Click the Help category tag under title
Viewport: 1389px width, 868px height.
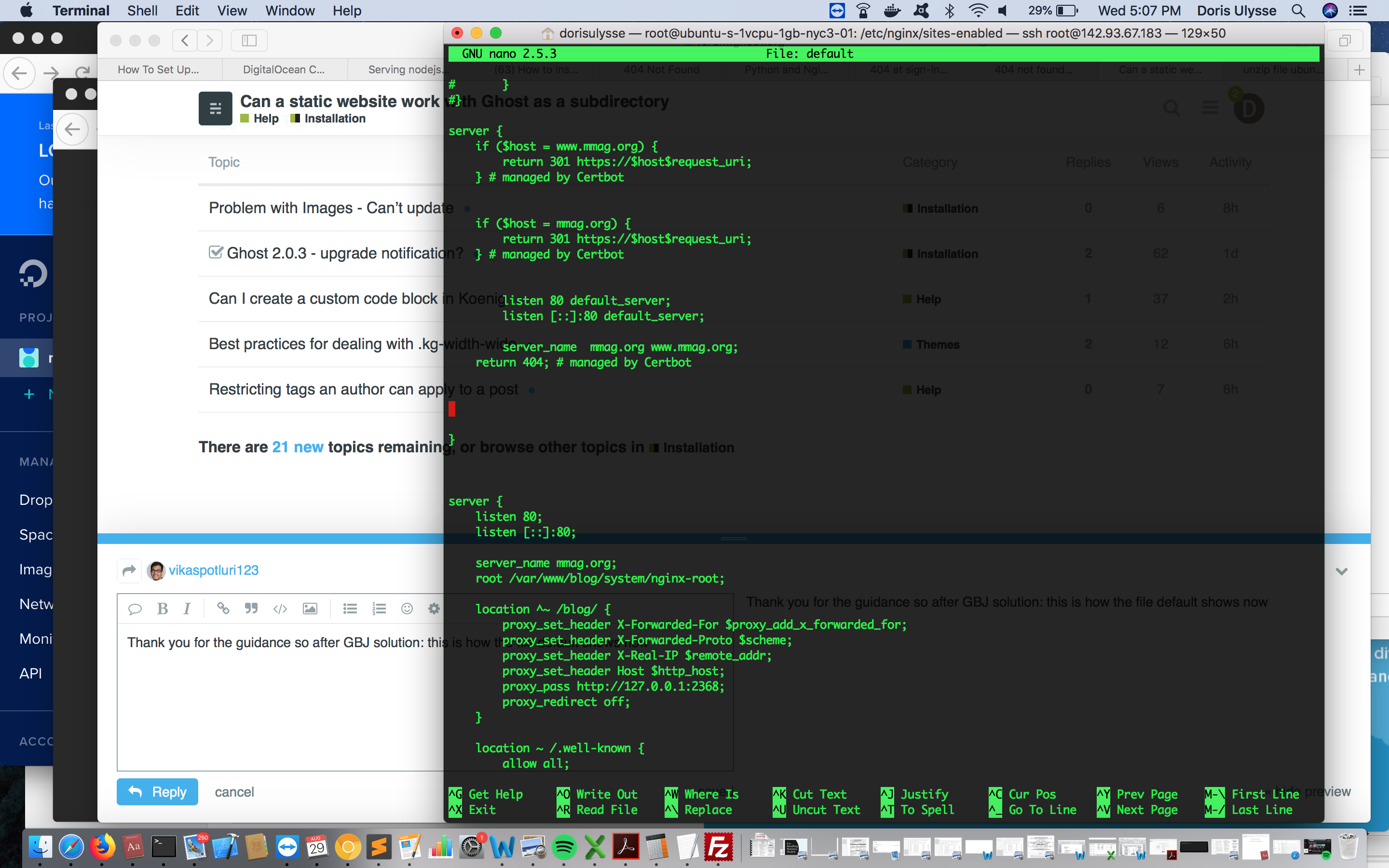click(259, 118)
